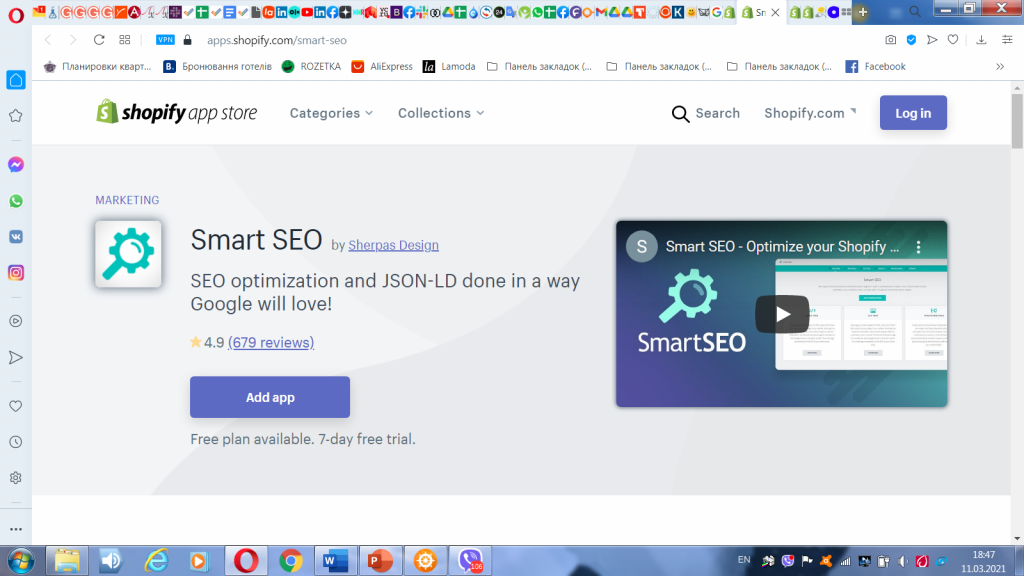Viewport: 1024px width, 576px height.
Task: Open My Flow in the sidebar
Action: pyautogui.click(x=16, y=357)
